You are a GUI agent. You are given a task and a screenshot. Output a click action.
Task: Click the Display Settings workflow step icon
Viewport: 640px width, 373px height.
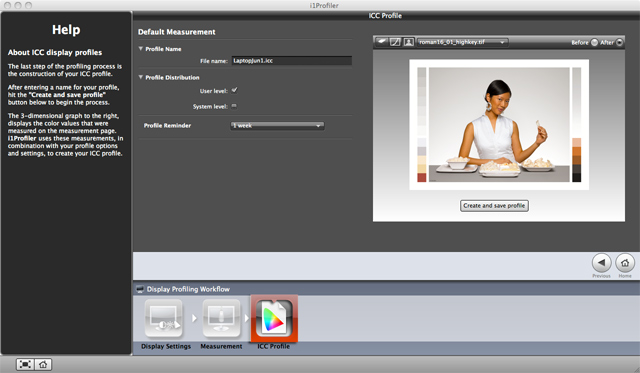coord(164,319)
